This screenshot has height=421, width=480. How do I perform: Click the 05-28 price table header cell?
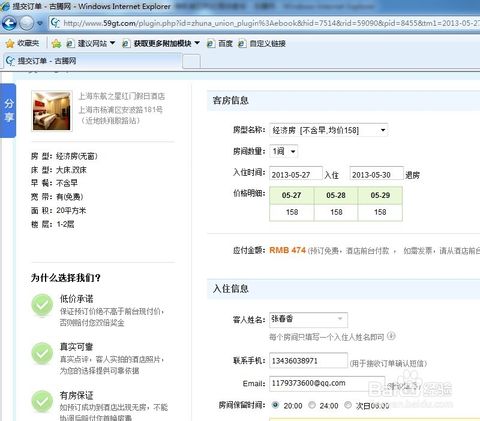point(336,195)
